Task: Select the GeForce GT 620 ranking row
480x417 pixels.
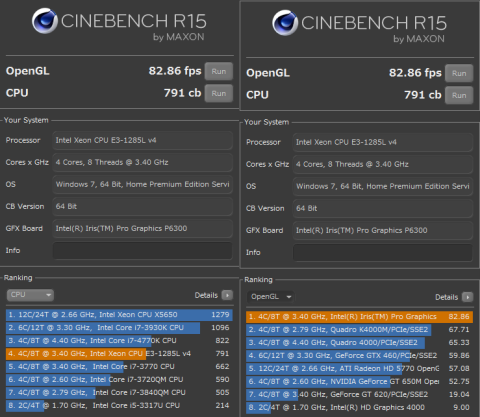Action: [359, 395]
